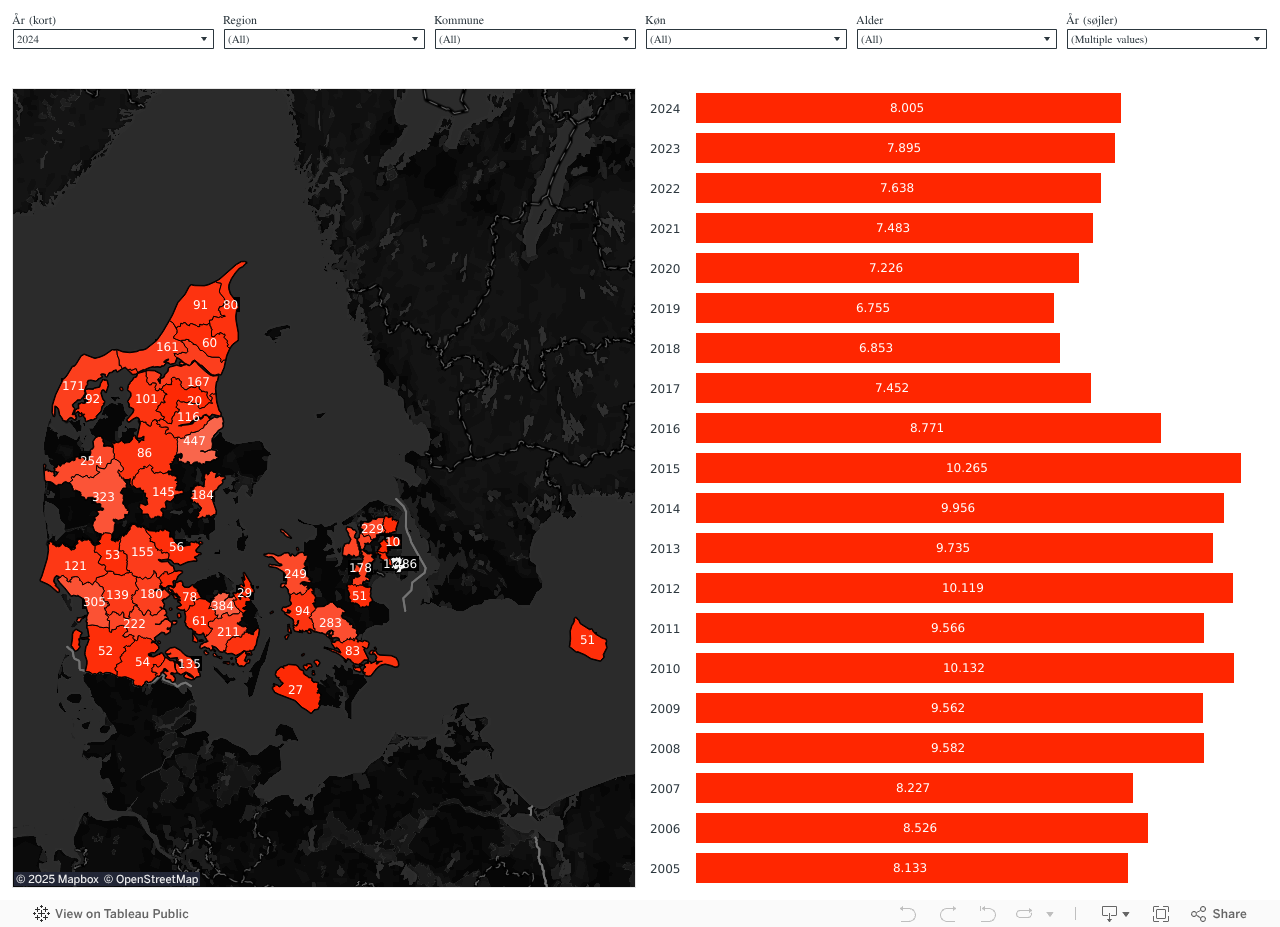
Task: Click the map municipality labeled 184
Action: point(203,495)
